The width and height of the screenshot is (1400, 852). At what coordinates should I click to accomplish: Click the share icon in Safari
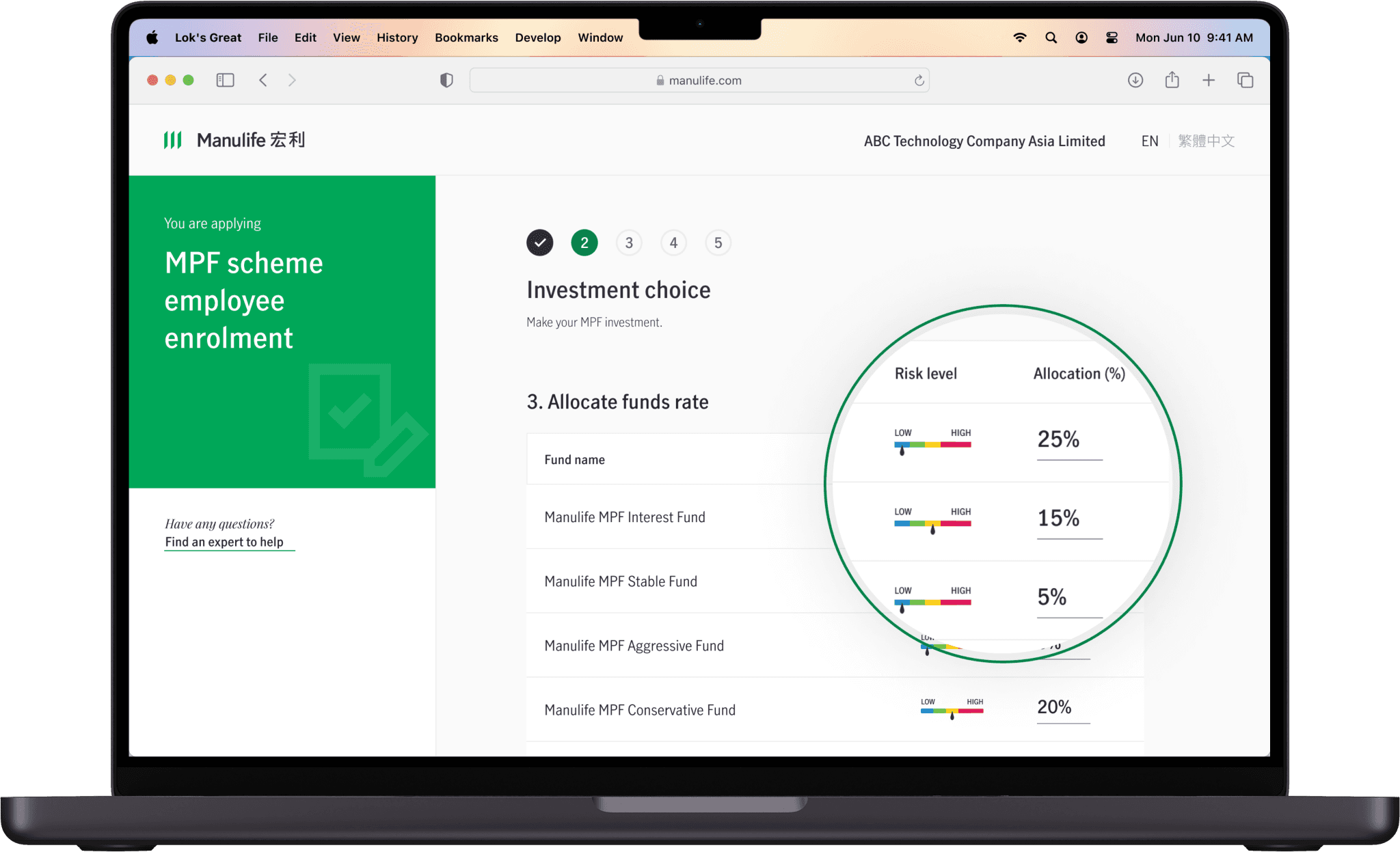coord(1172,81)
